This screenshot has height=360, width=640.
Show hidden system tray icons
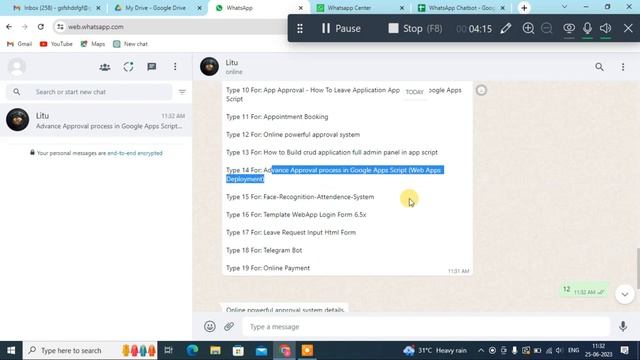tap(481, 350)
